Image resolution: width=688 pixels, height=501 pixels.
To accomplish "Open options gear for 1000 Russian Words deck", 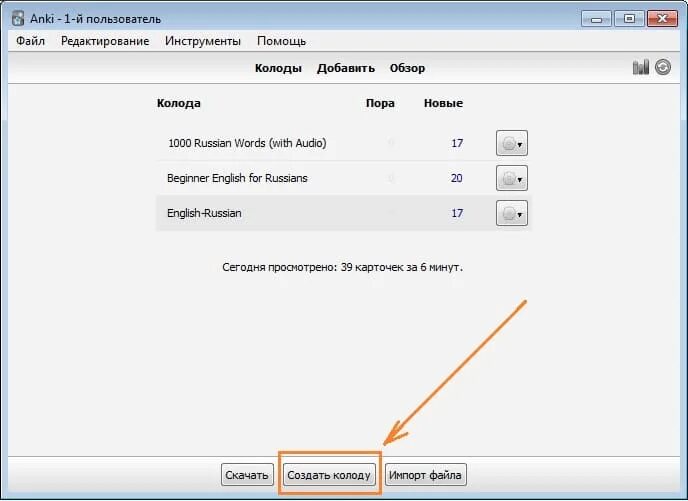I will [512, 143].
